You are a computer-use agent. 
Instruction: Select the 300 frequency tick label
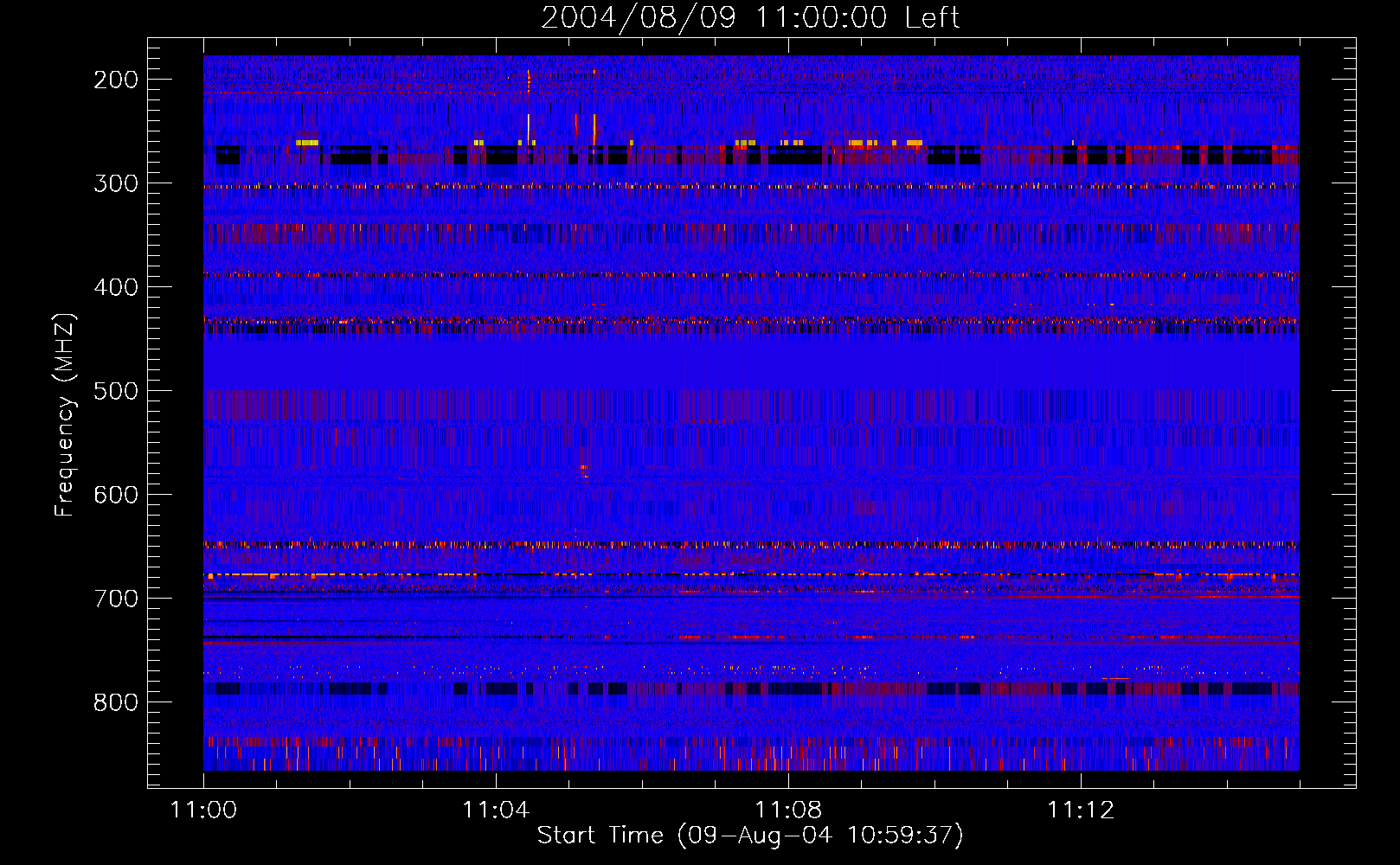click(116, 183)
